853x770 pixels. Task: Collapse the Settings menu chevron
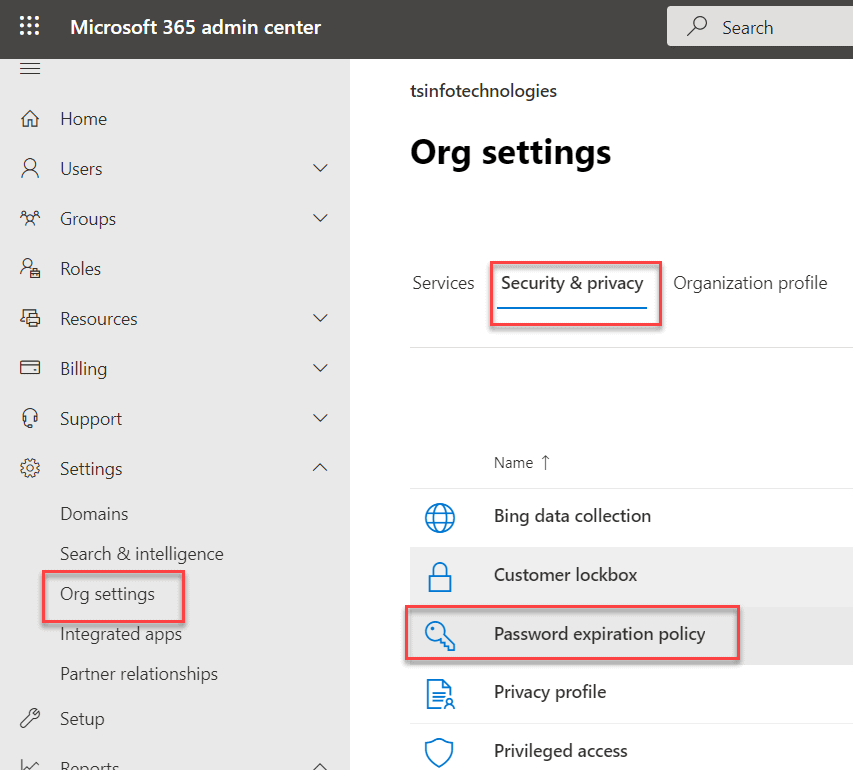[320, 467]
